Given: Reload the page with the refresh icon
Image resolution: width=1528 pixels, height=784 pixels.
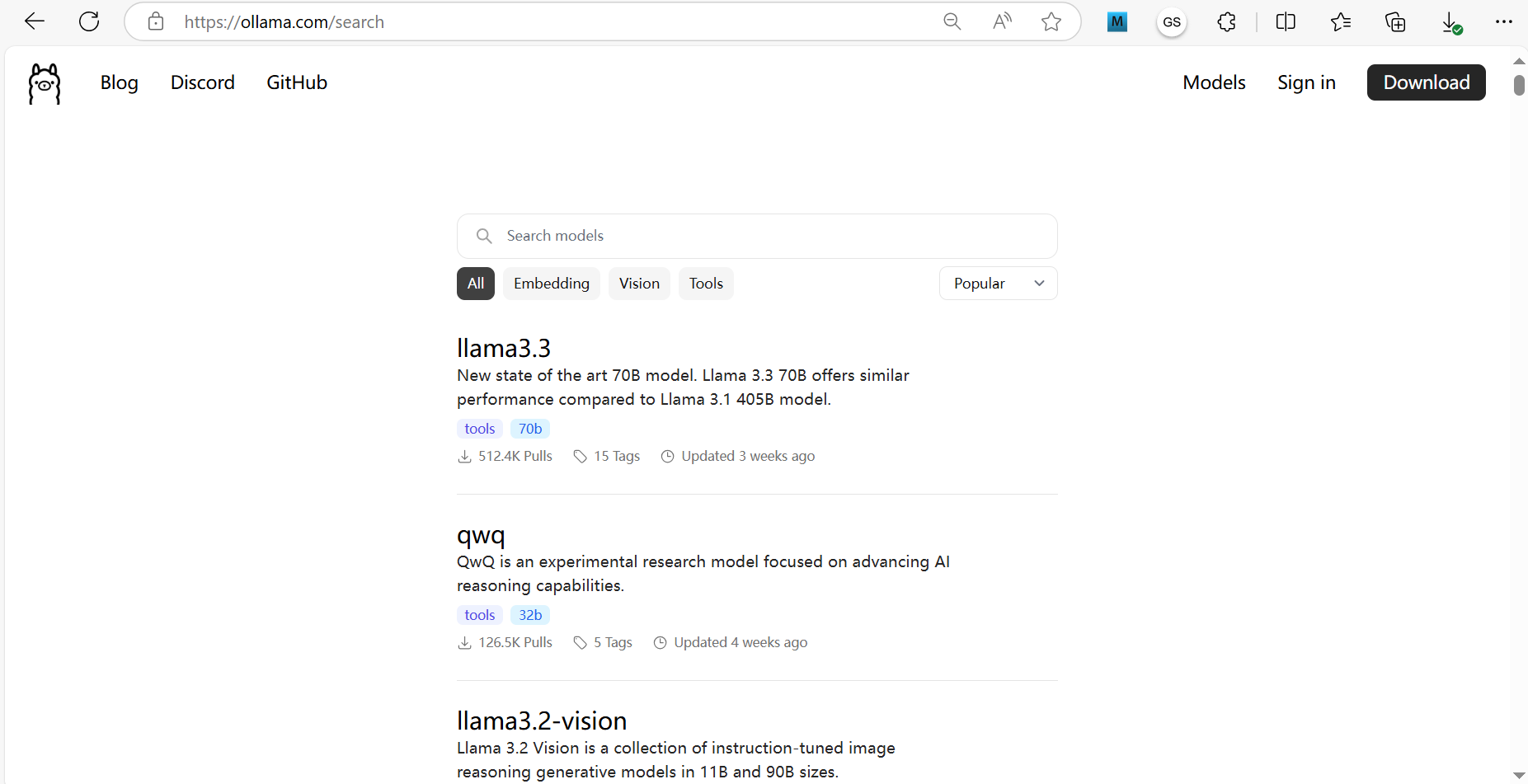Looking at the screenshot, I should (x=89, y=21).
